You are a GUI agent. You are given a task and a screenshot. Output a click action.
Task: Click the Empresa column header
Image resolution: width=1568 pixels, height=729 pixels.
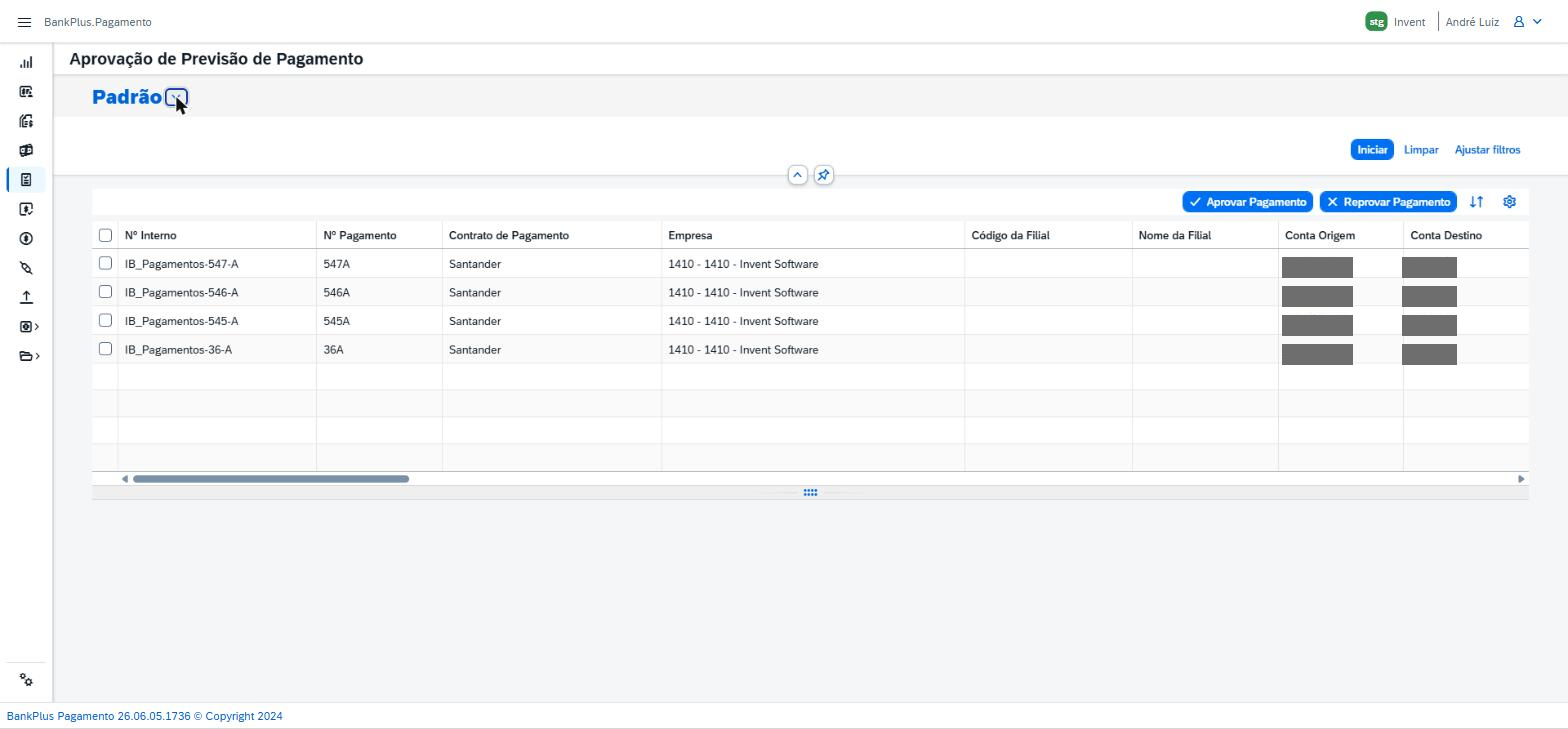click(x=812, y=235)
